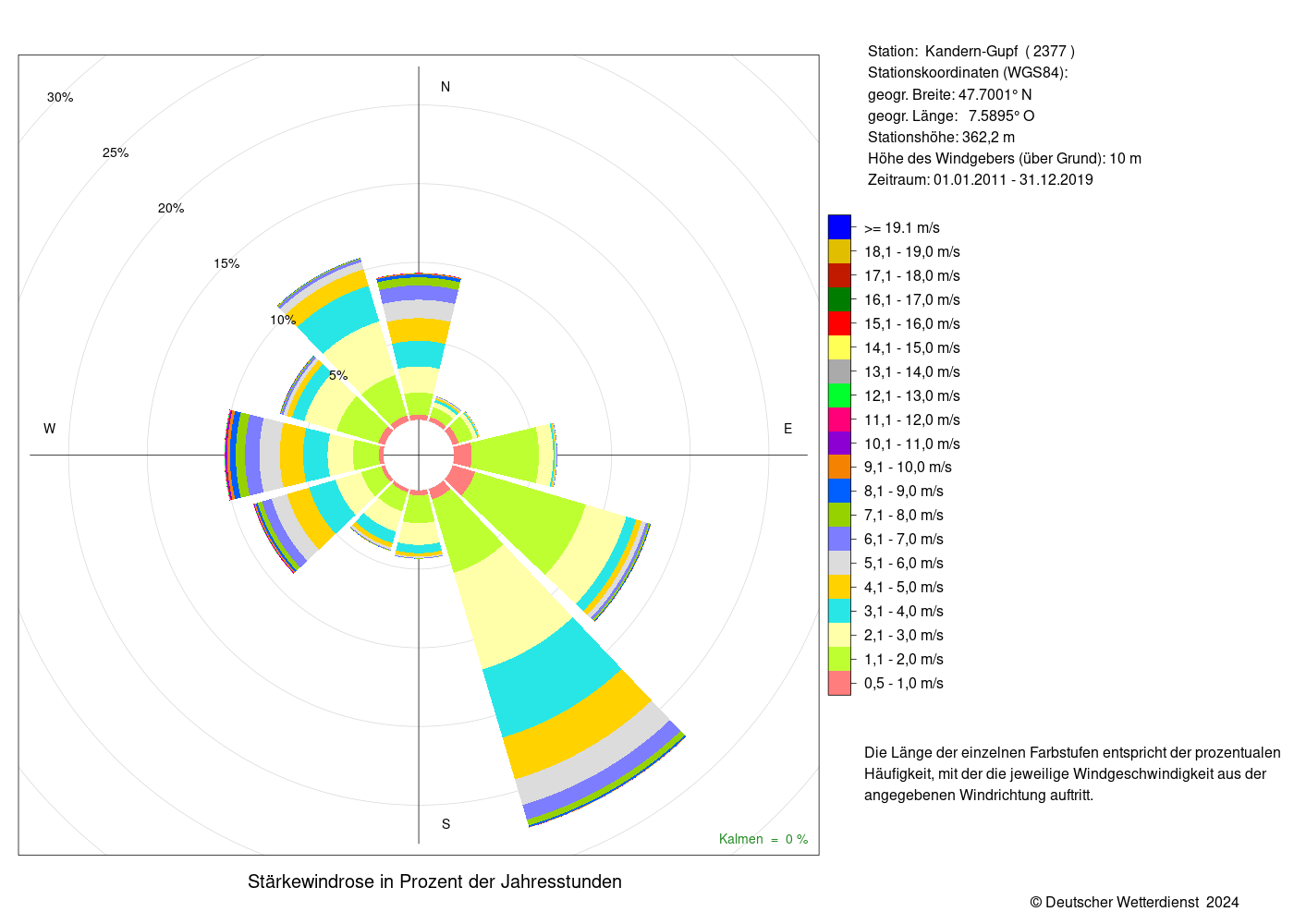Click the Station: Kandern-Gupf heading
The width and height of the screenshot is (1294, 924).
click(971, 52)
